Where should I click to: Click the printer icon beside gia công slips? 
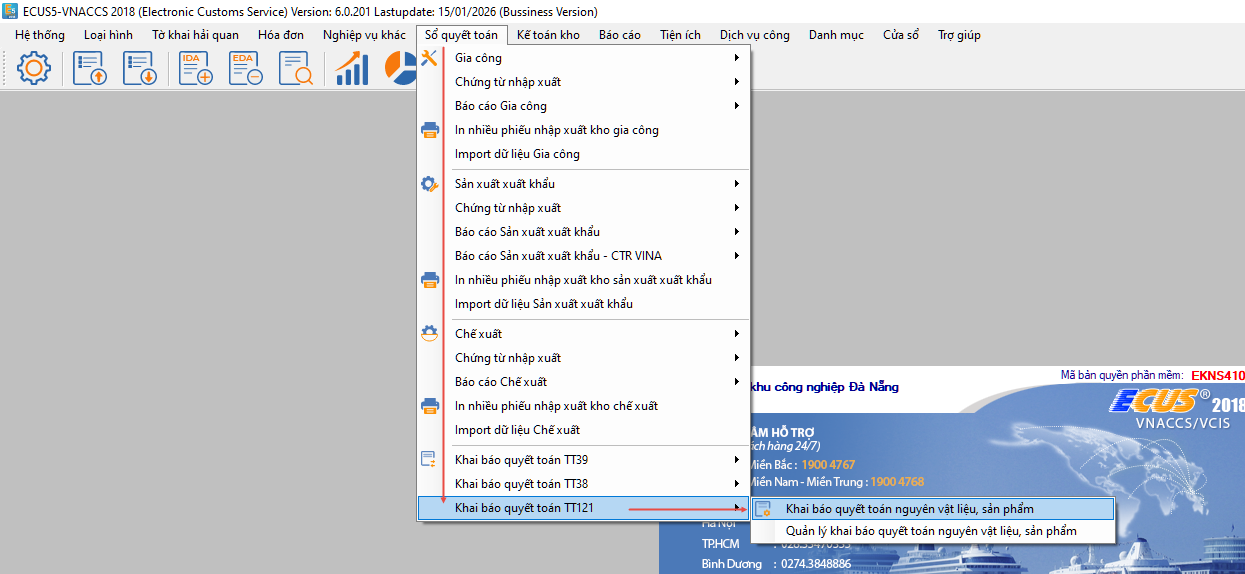[x=430, y=130]
